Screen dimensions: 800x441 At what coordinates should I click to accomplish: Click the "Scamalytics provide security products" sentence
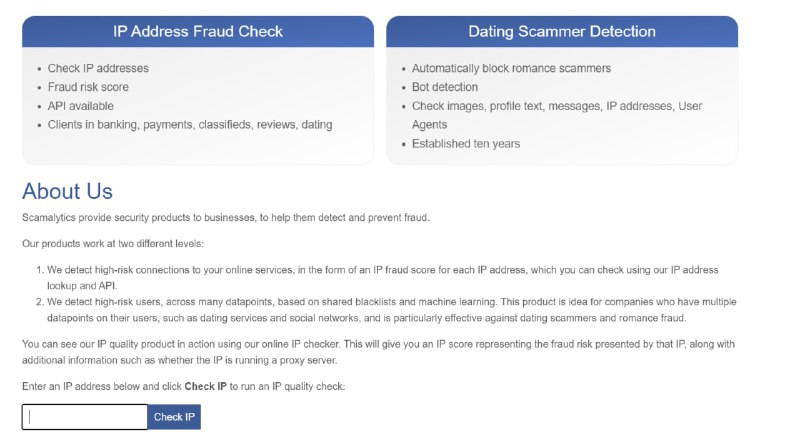point(225,218)
